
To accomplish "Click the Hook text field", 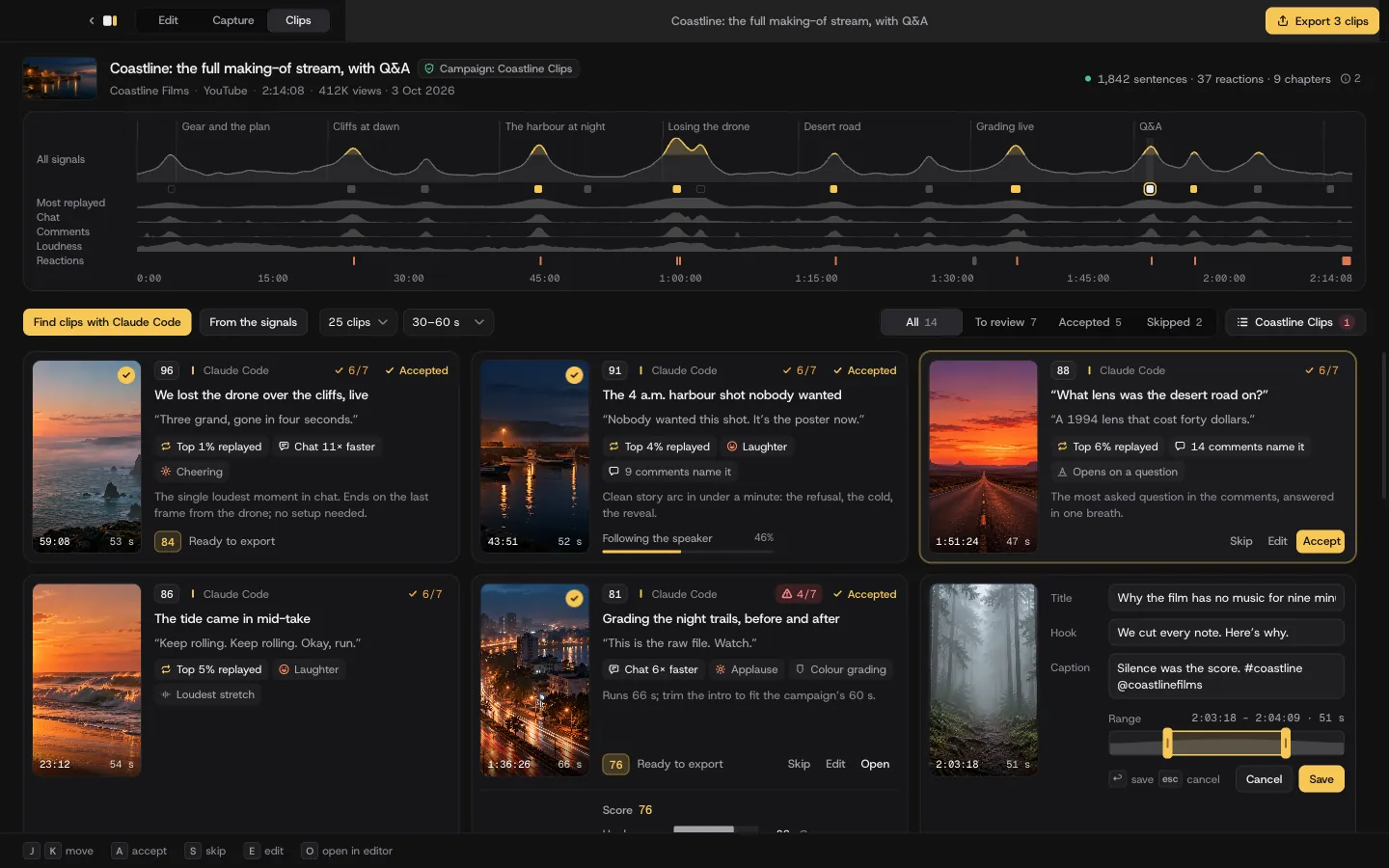I will point(1226,633).
